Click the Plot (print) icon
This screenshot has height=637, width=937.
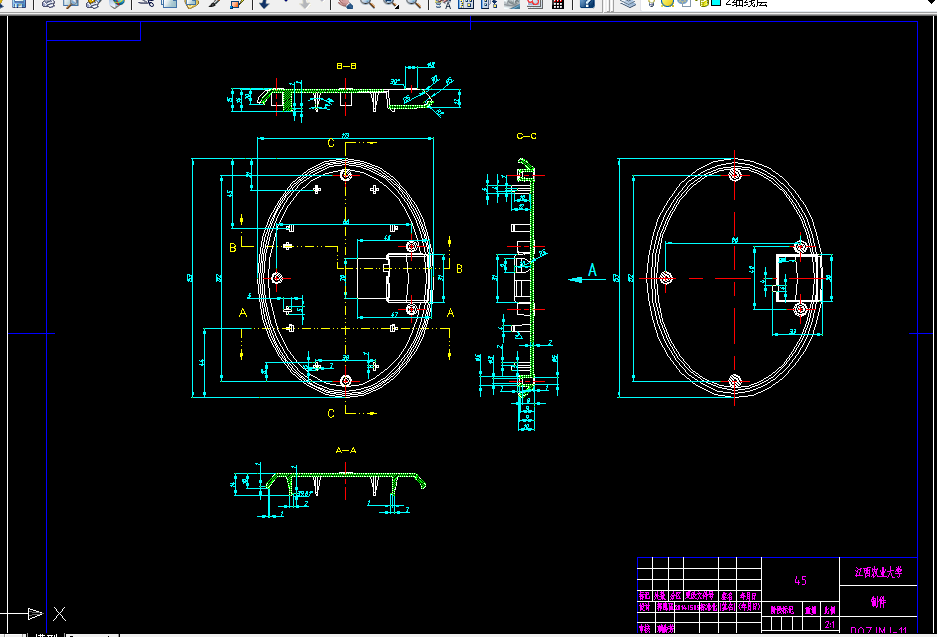coord(48,3)
